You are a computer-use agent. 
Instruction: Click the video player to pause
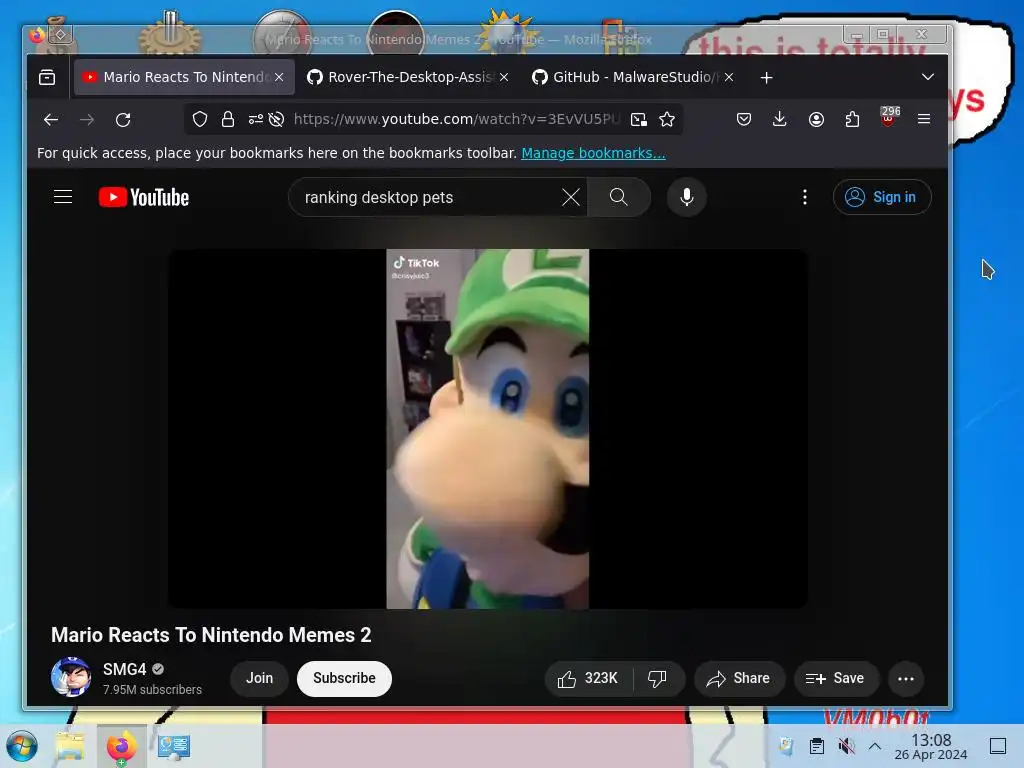(x=487, y=428)
